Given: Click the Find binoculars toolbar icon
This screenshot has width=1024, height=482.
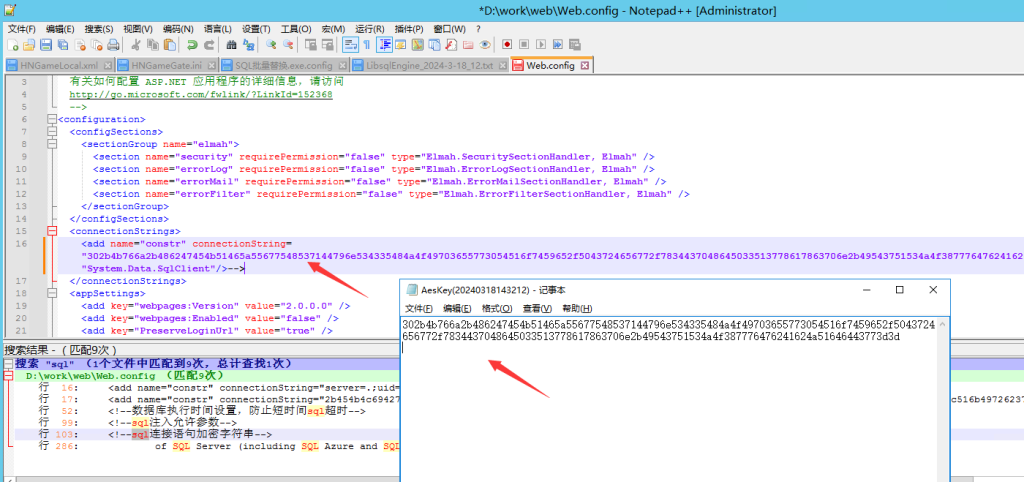Looking at the screenshot, I should point(232,45).
